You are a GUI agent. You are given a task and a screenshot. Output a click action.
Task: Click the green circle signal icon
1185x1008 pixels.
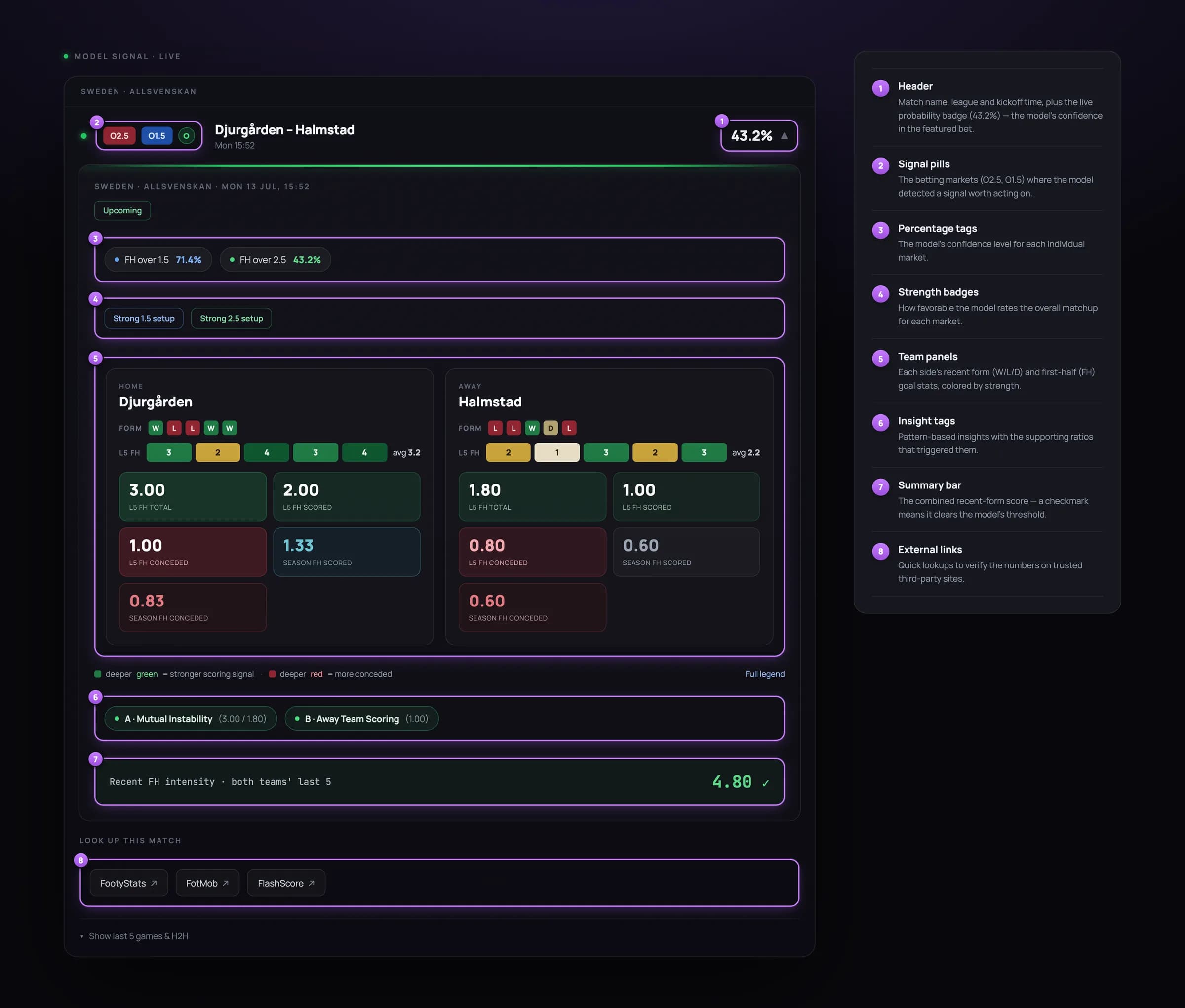(x=186, y=135)
